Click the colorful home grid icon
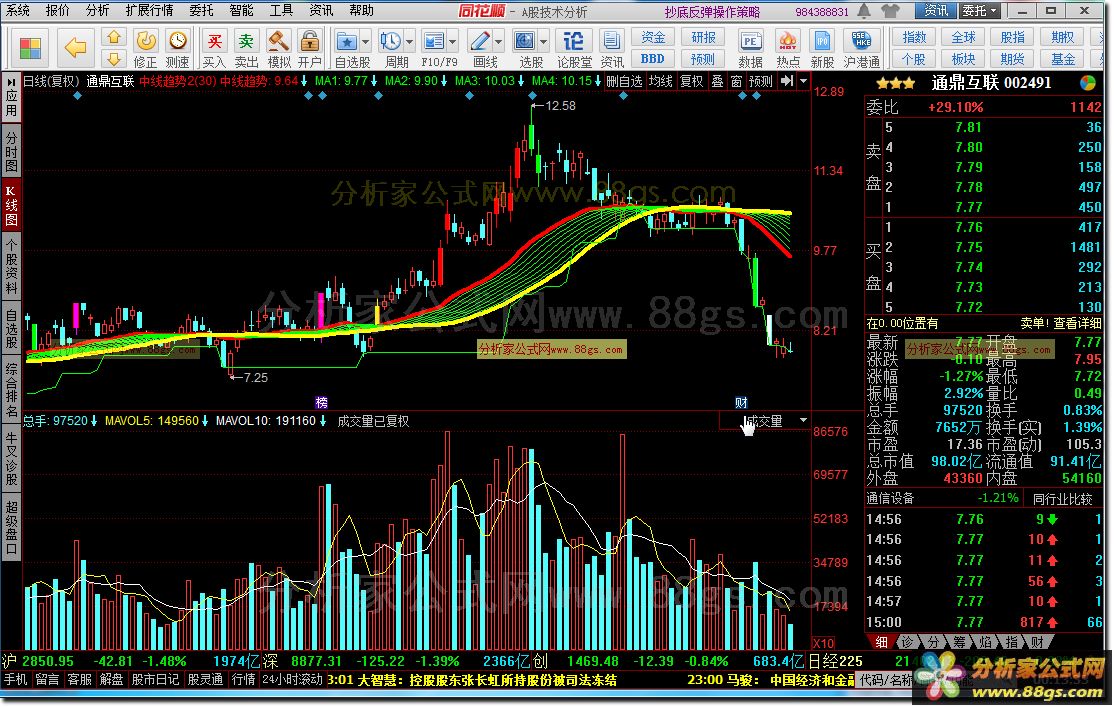The image size is (1114, 707). [30, 48]
